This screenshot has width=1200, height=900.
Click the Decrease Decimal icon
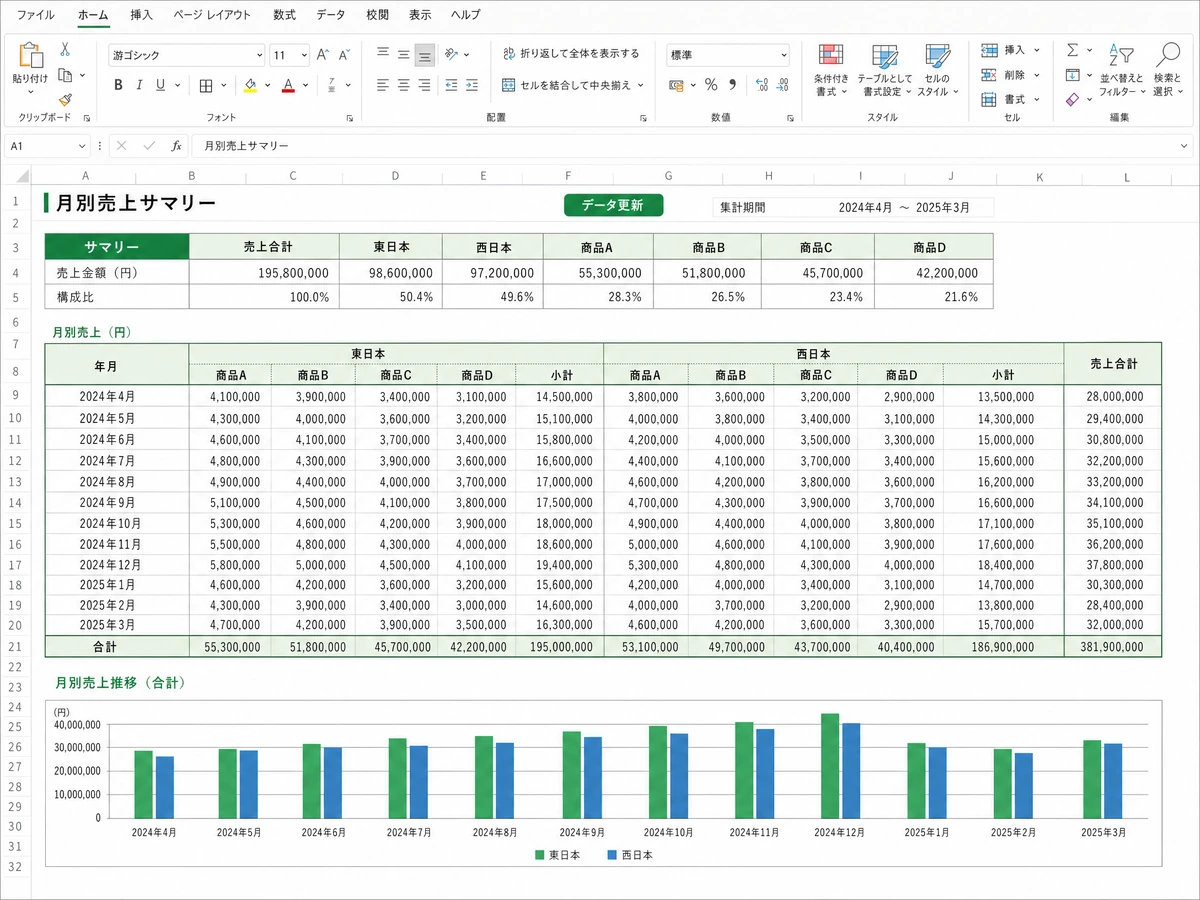click(x=785, y=85)
